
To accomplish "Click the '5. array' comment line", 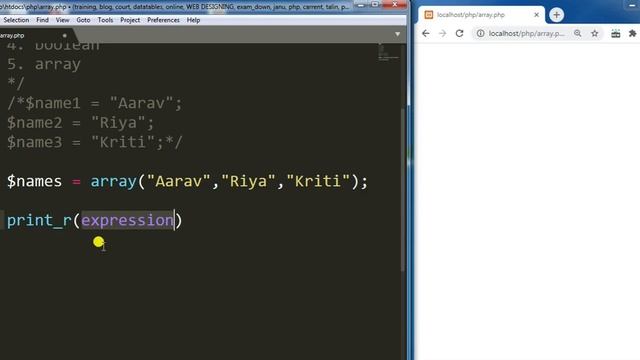I will click(44, 64).
